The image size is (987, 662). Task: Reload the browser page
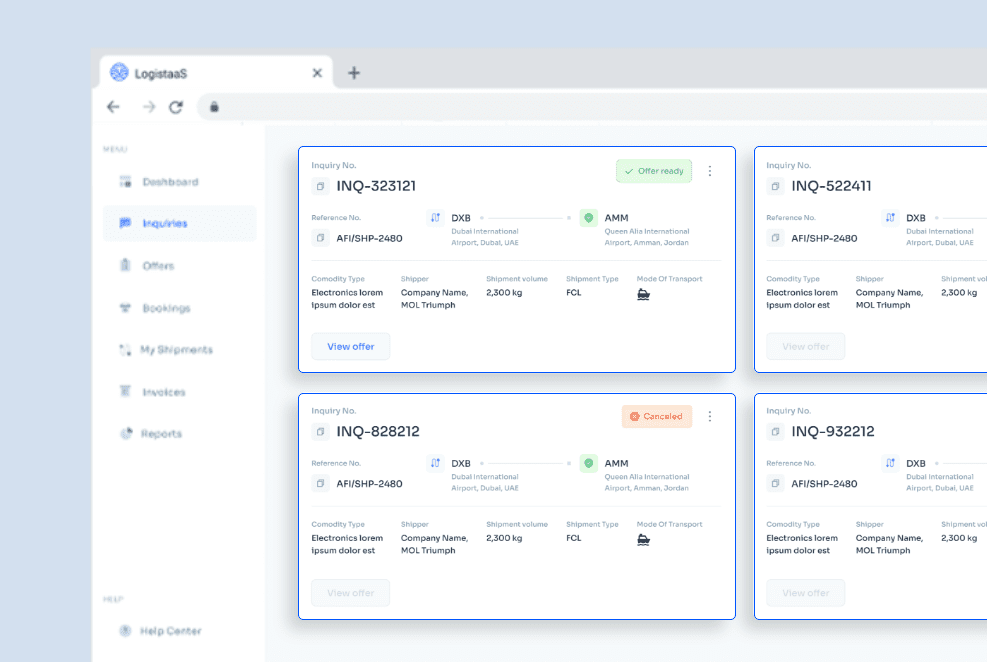(x=176, y=107)
